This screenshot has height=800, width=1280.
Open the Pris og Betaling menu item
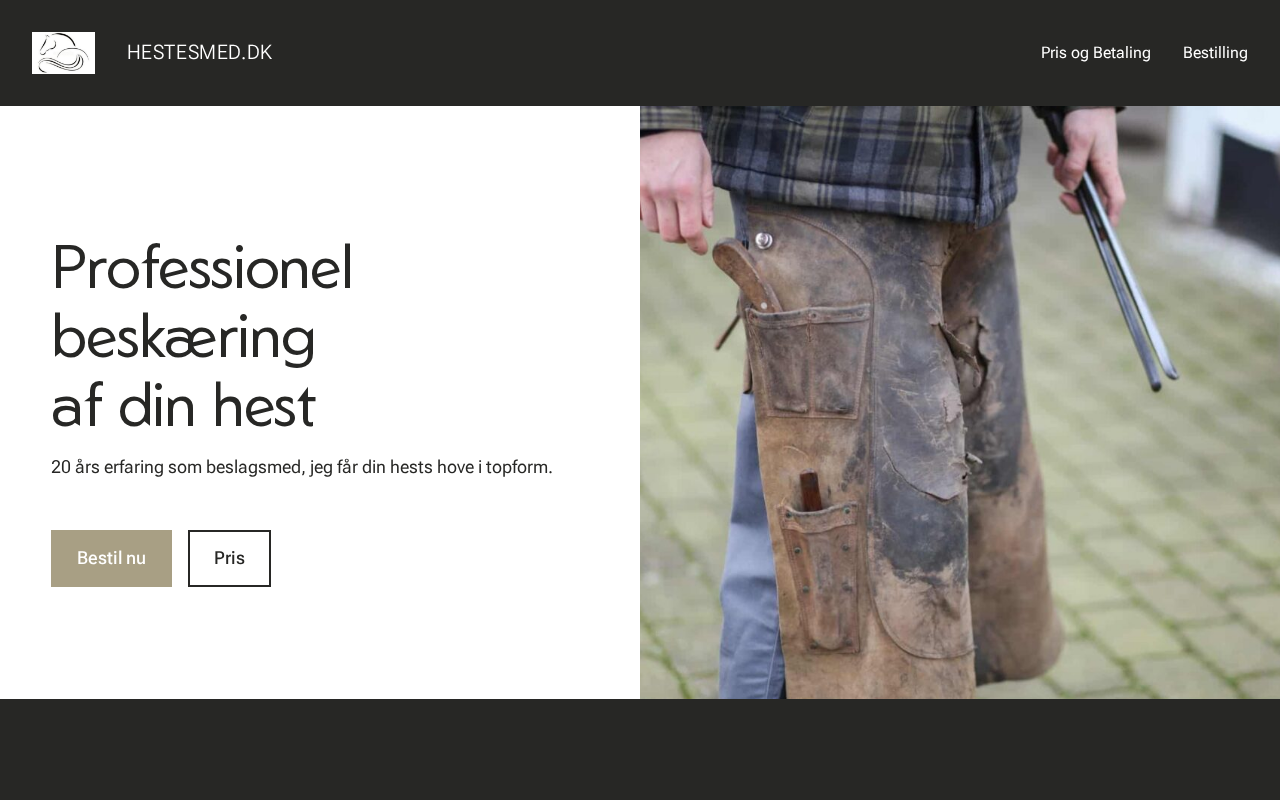coord(1096,53)
